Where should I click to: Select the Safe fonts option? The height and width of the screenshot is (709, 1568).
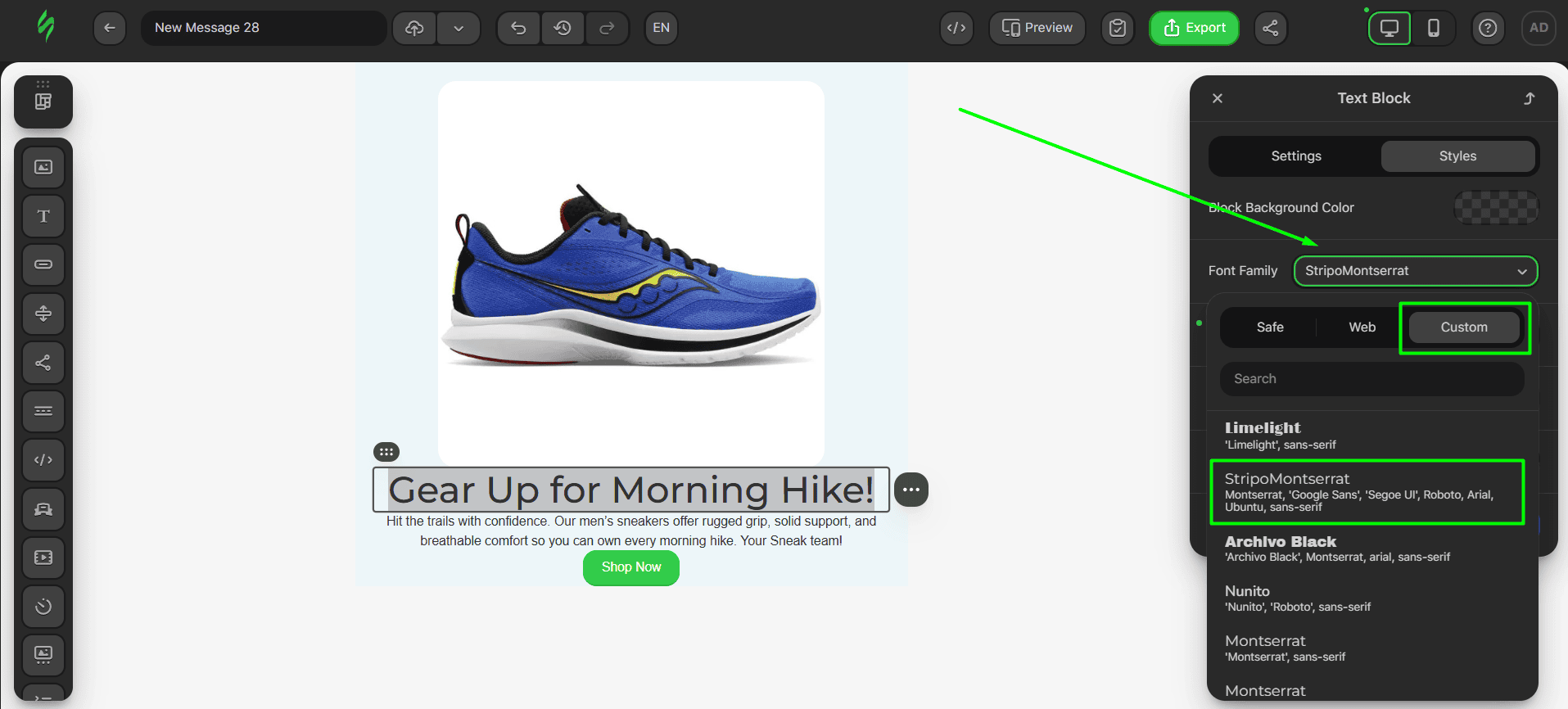pos(1270,327)
